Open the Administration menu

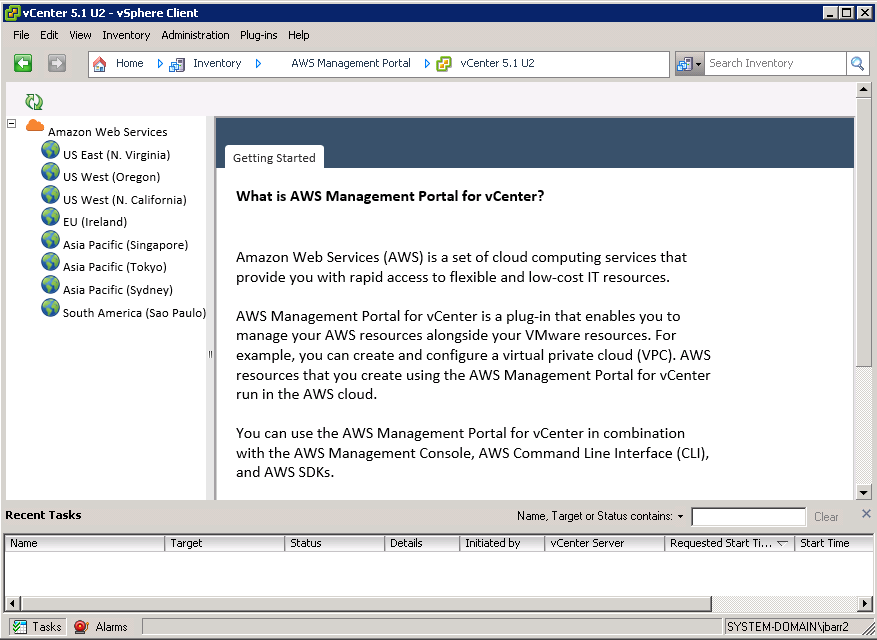click(x=195, y=35)
